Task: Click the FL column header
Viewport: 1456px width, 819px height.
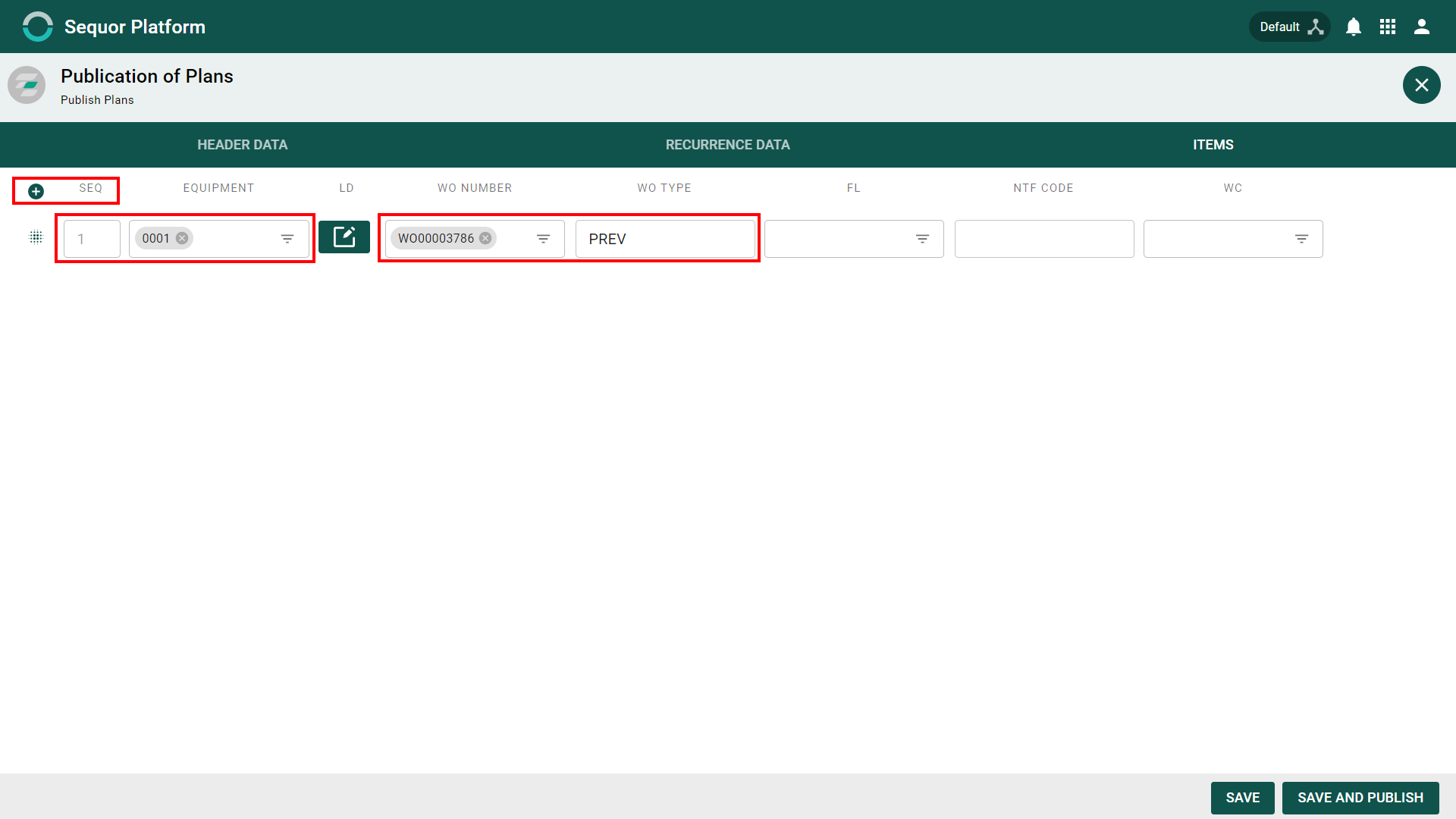Action: tap(854, 188)
